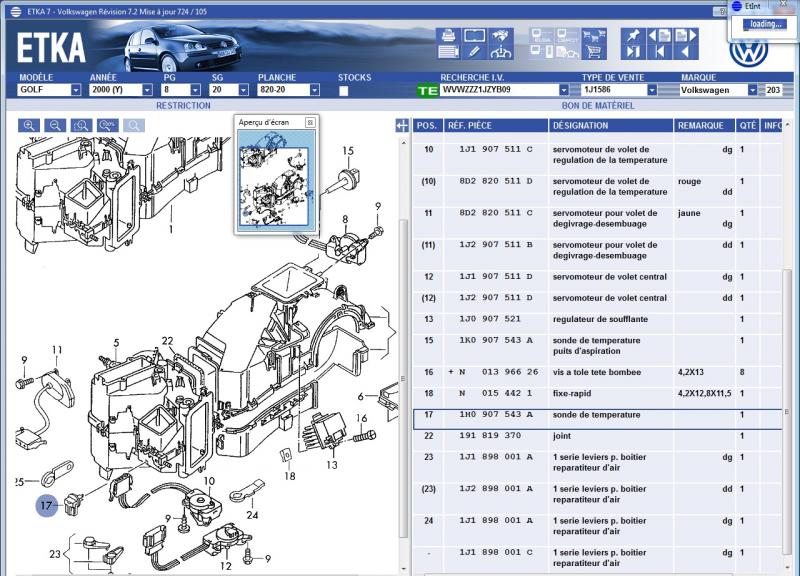
Task: Sort by the QTÉ column header
Action: (x=747, y=126)
